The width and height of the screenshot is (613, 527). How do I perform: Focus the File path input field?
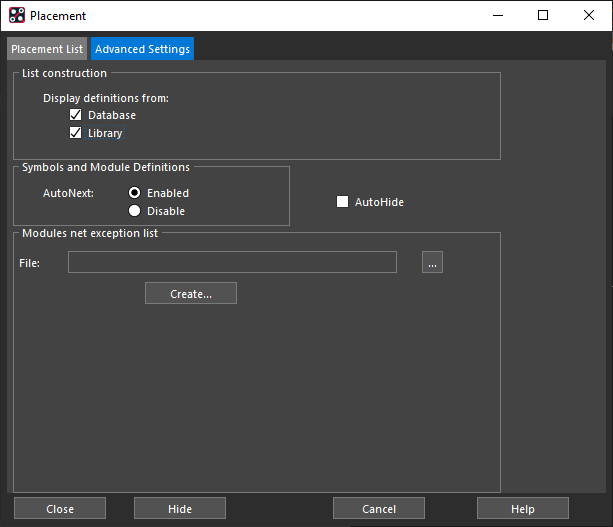coord(232,262)
